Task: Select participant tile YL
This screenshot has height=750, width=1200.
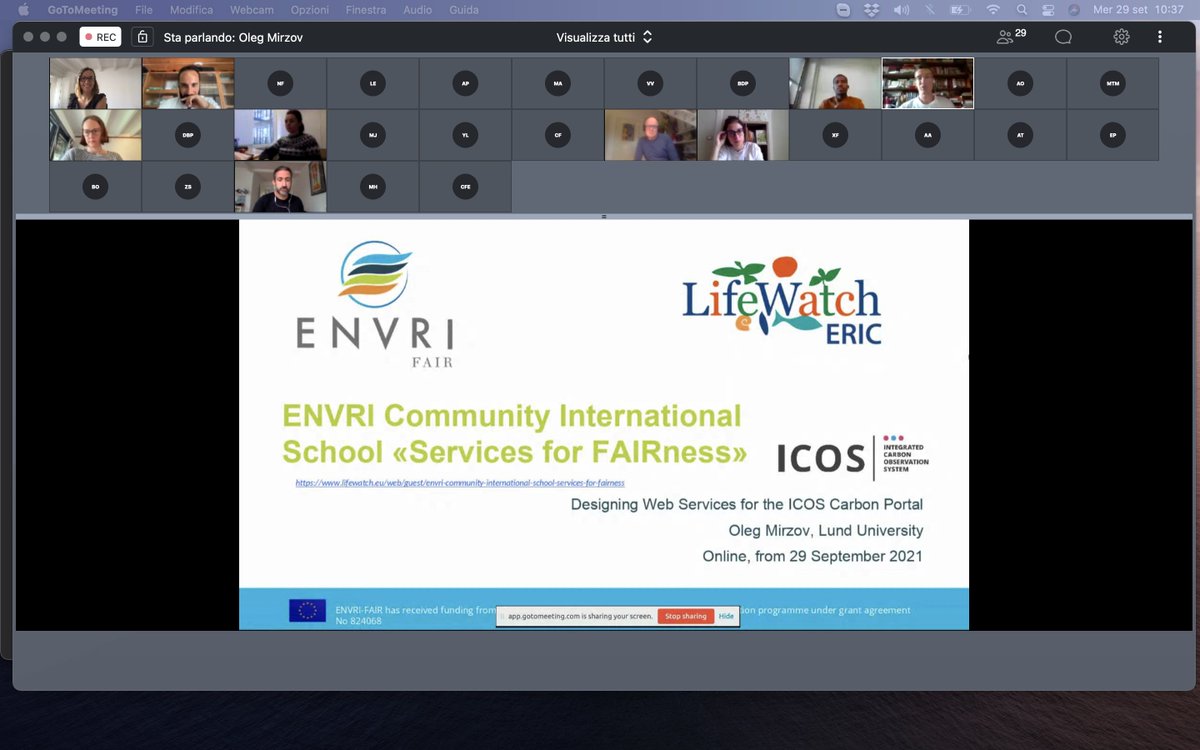Action: (465, 135)
